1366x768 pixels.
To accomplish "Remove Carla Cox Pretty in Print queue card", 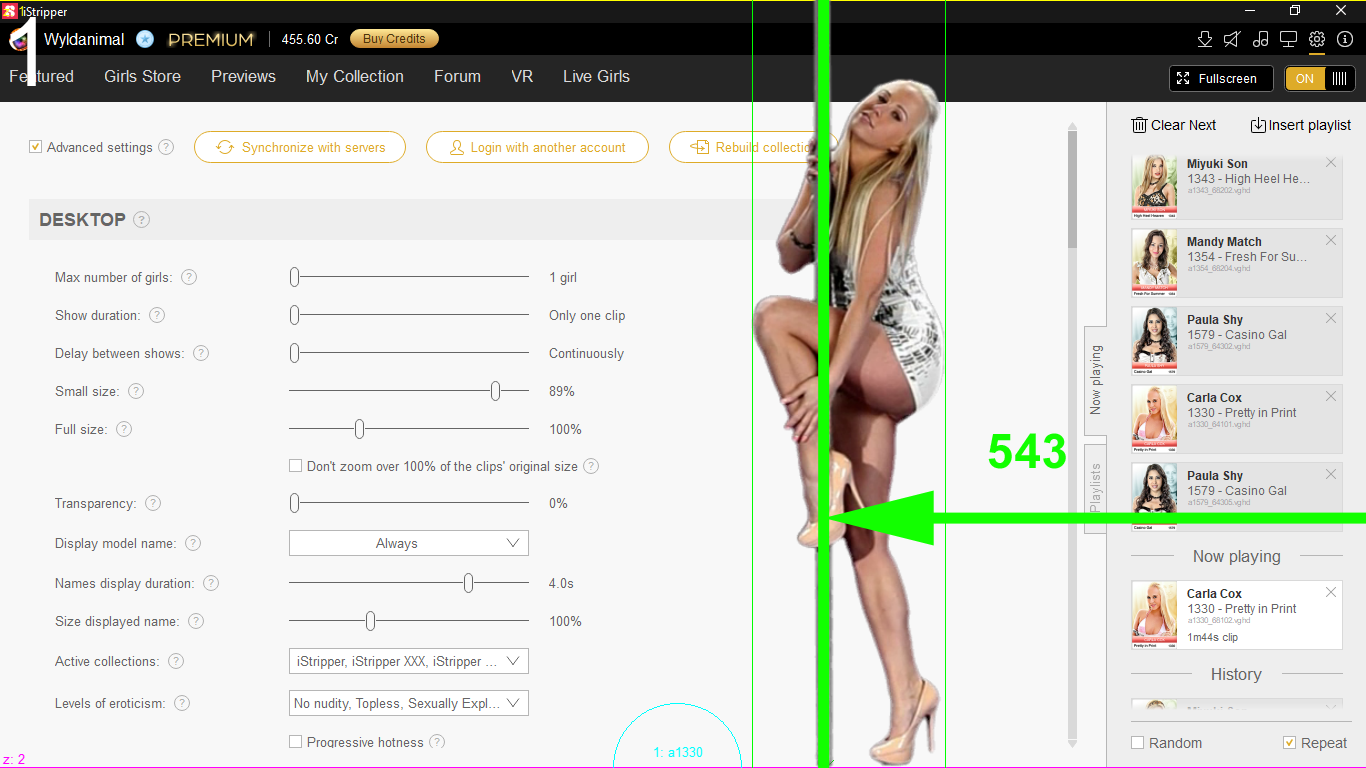I will coord(1331,397).
